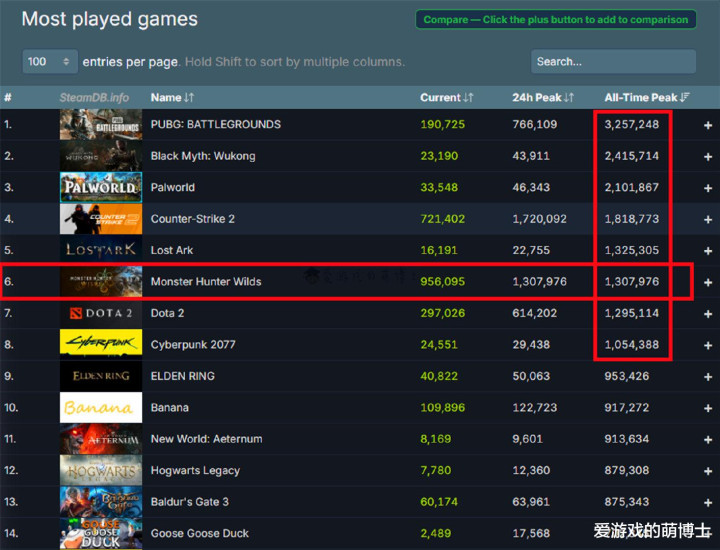Screen dimensions: 720x550
Task: Click the plus icon in Palworld row
Action: [x=708, y=188]
